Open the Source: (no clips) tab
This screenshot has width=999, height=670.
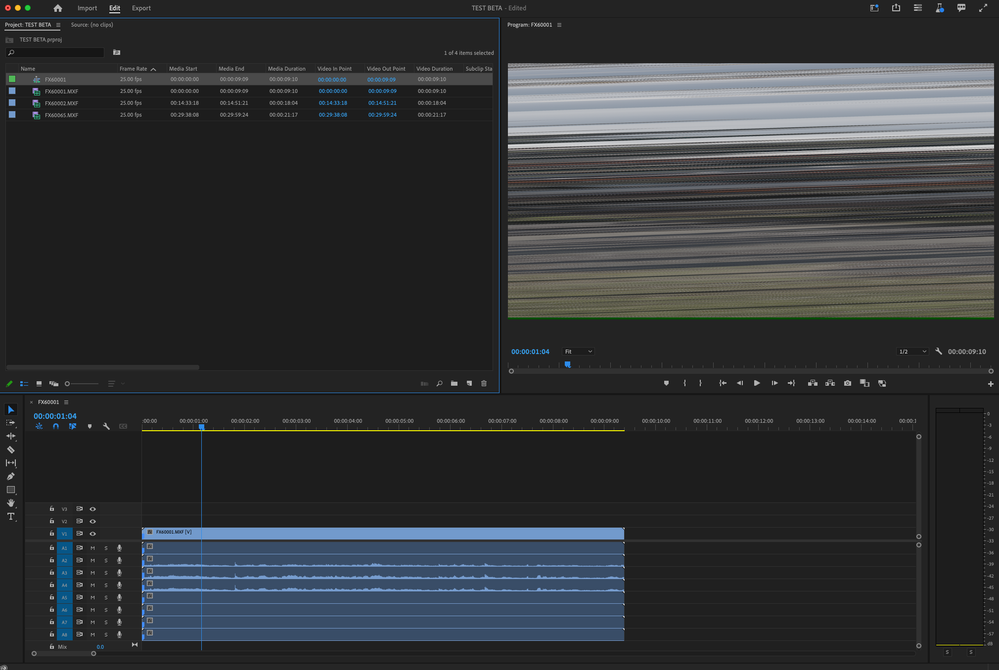[x=93, y=25]
